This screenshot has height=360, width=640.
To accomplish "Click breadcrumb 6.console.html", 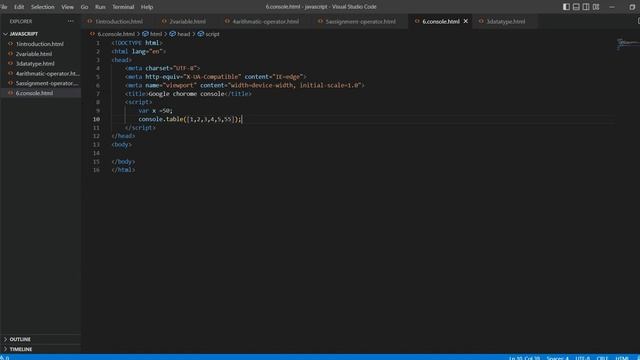I will tap(116, 34).
